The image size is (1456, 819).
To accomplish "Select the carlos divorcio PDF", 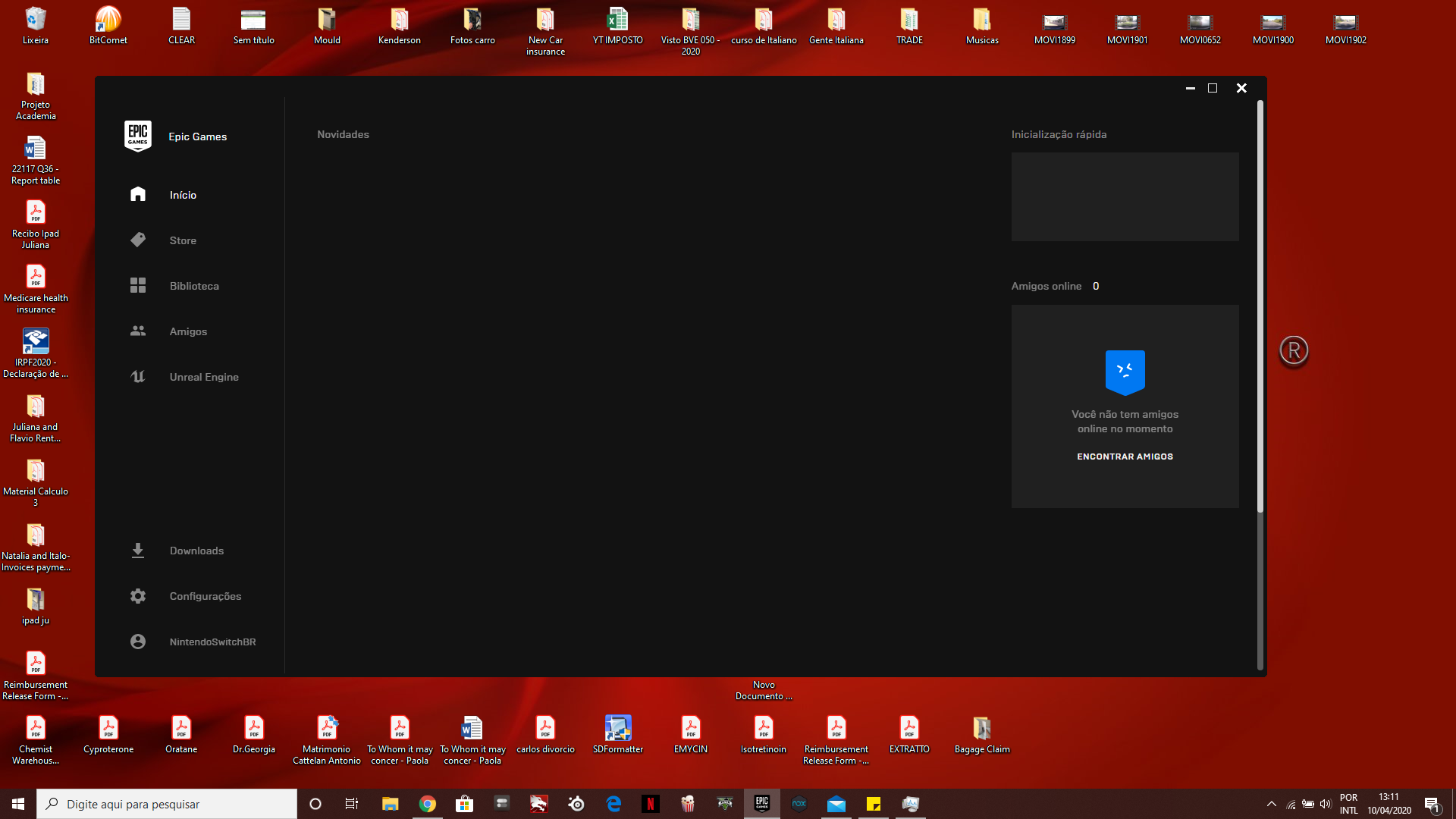I will pyautogui.click(x=545, y=734).
